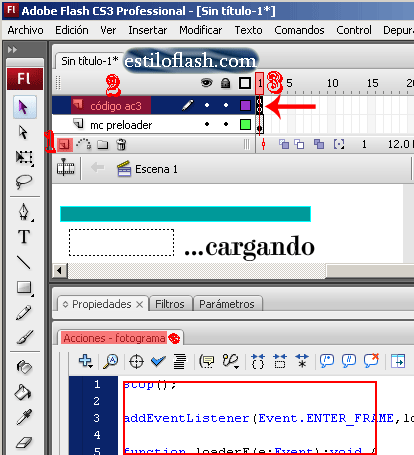Click padlock icon to lock all layers
The image size is (414, 455).
(226, 83)
